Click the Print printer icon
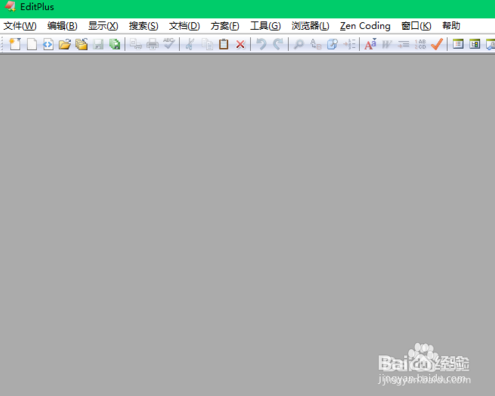The image size is (495, 396). point(152,44)
